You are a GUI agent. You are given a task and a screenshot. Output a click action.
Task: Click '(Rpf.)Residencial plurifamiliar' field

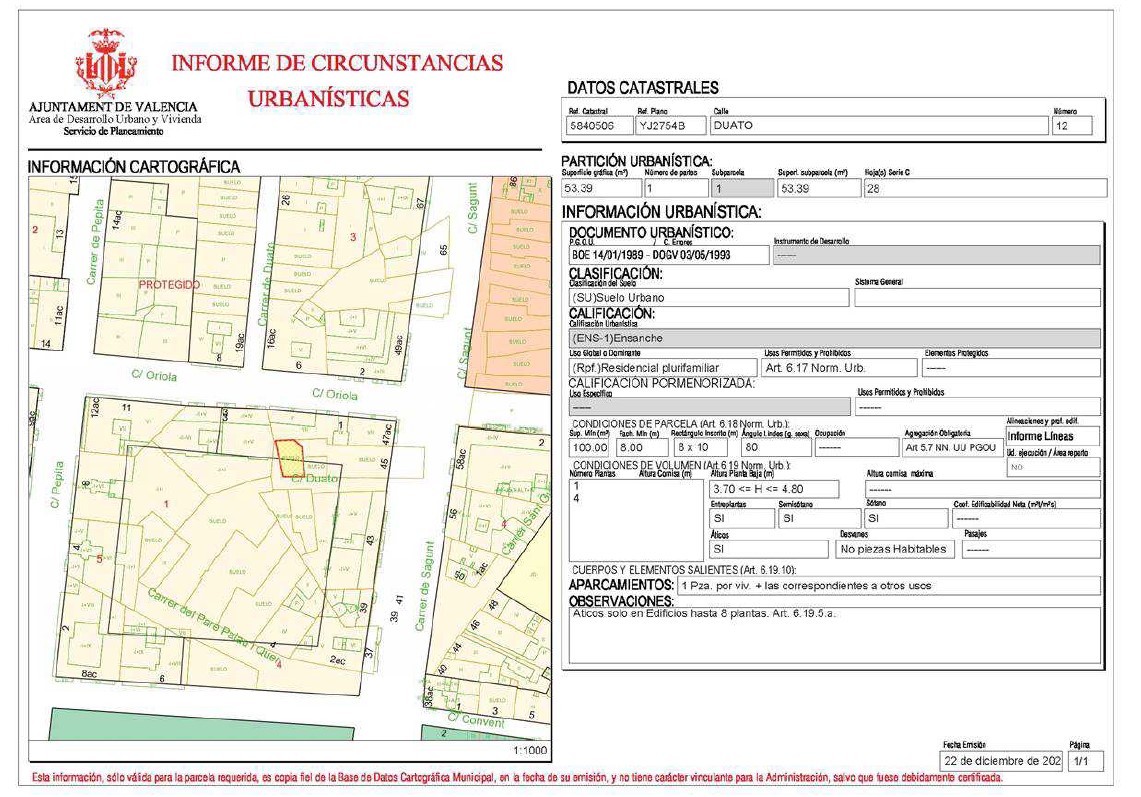click(663, 368)
